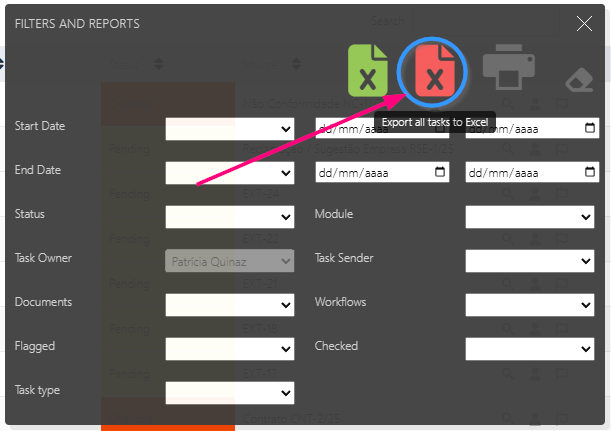Expand the Task type dropdown
Screen dimensions: 611x431
click(x=230, y=393)
